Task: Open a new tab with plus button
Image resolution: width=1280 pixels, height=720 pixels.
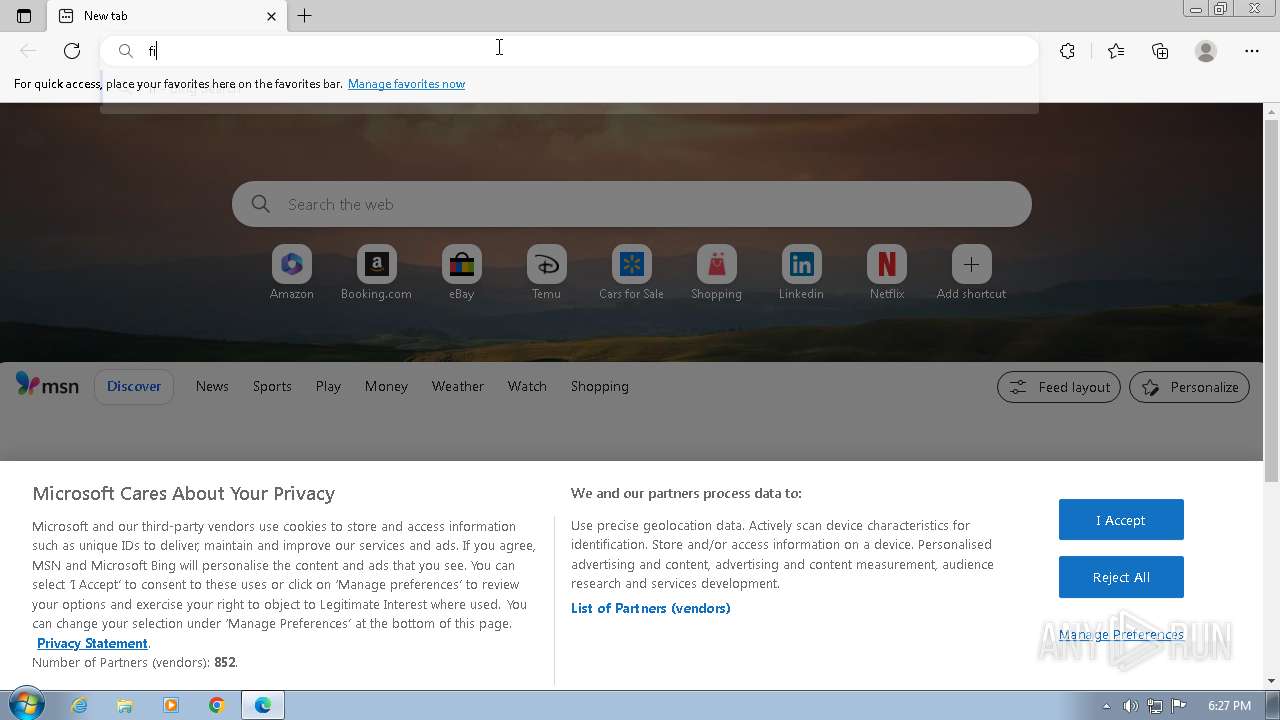Action: pyautogui.click(x=305, y=16)
